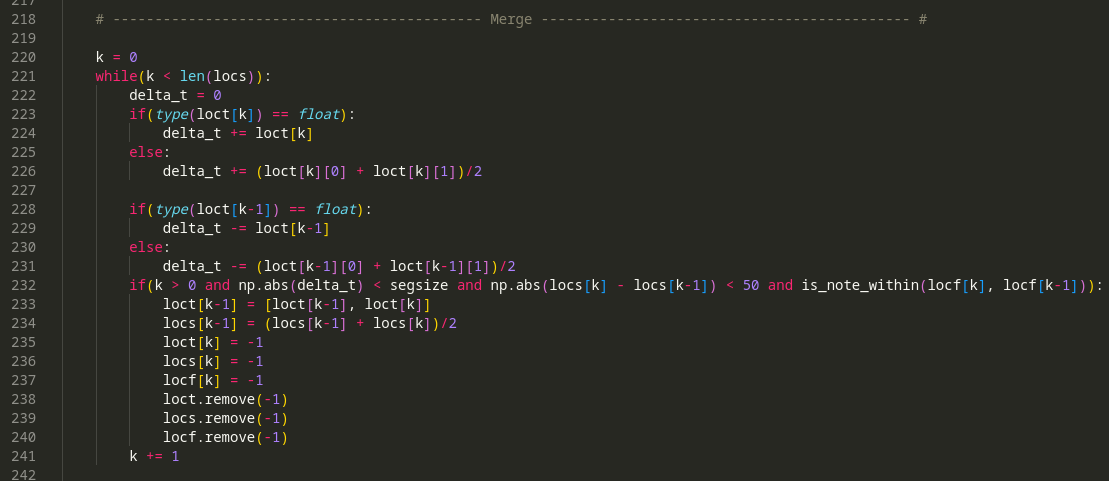Click 'loct.remove(-1)' call

(x=226, y=400)
